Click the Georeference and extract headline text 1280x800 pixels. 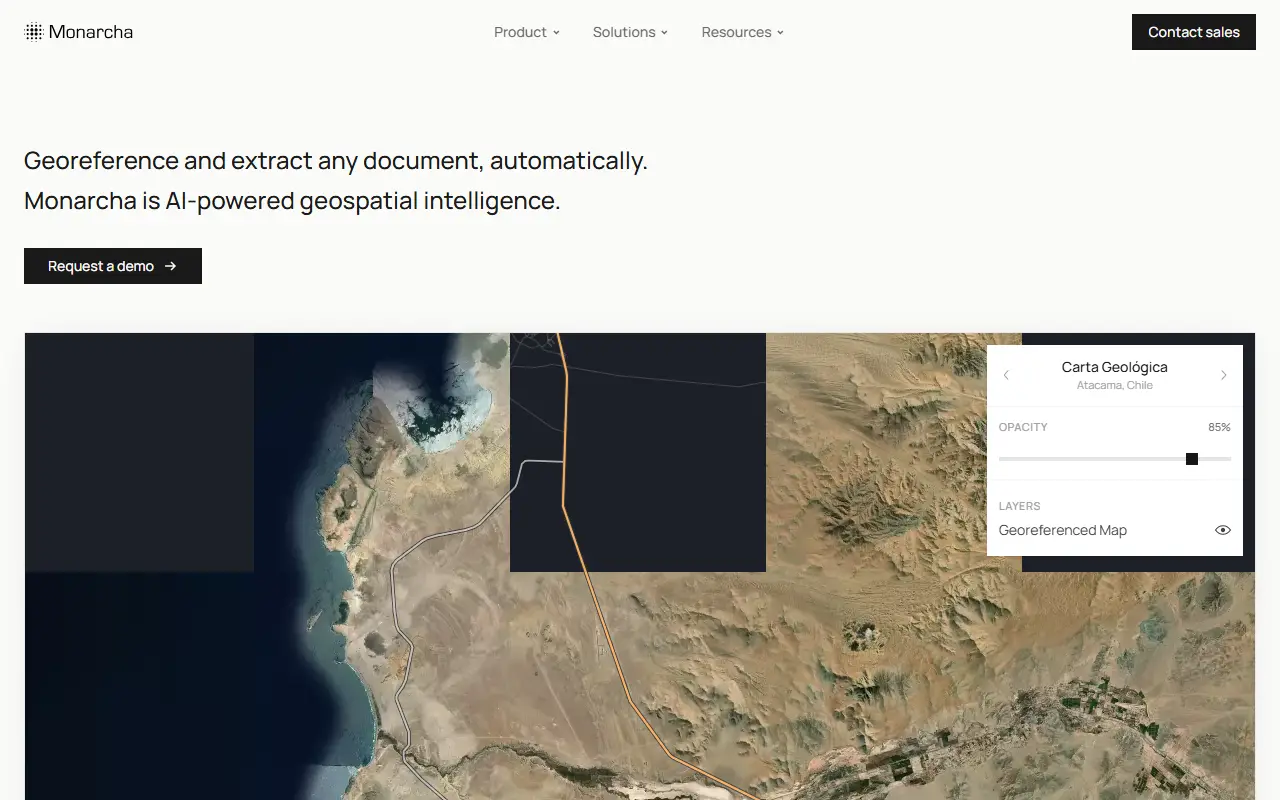336,161
